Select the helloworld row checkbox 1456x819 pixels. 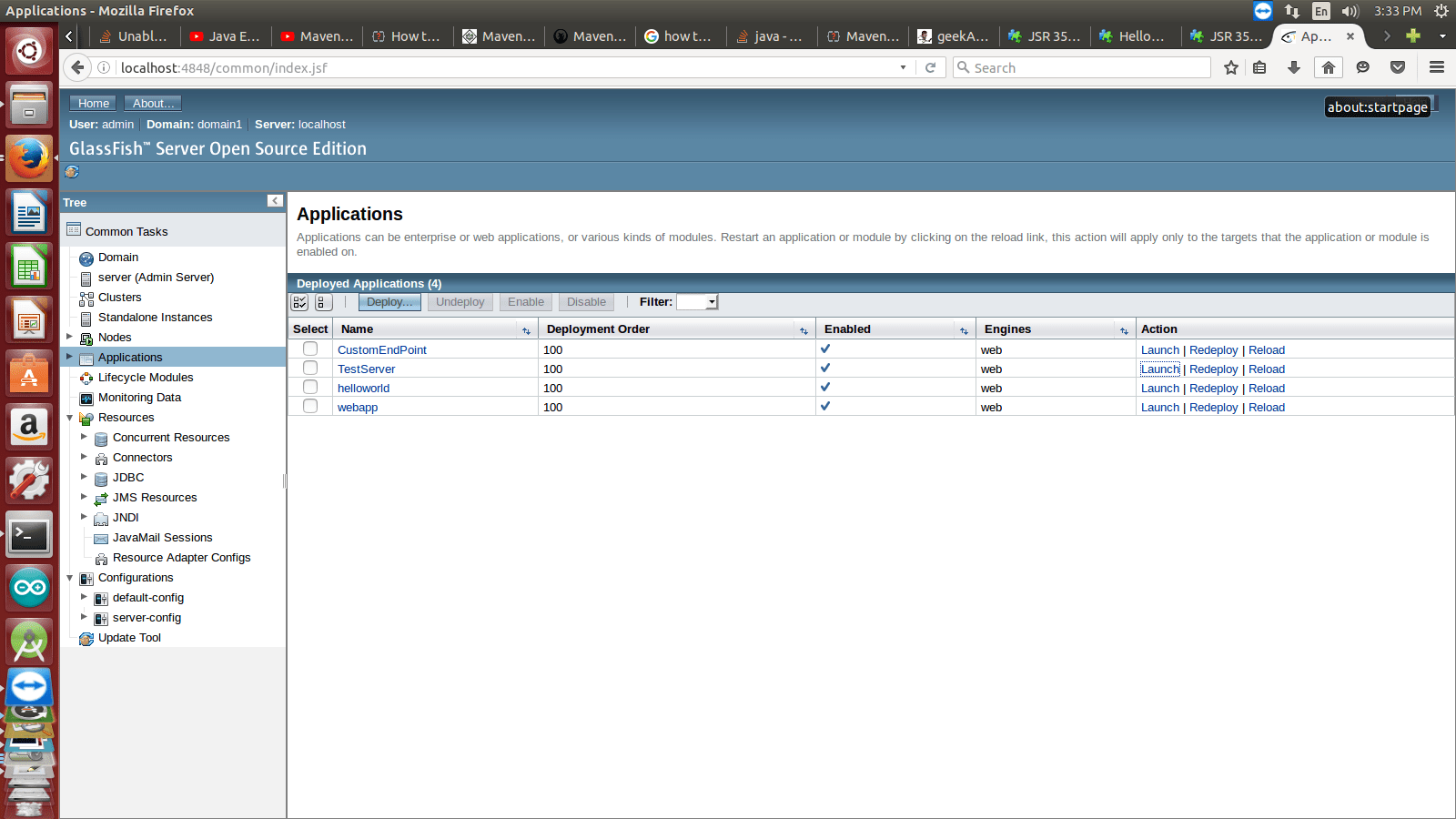click(310, 387)
